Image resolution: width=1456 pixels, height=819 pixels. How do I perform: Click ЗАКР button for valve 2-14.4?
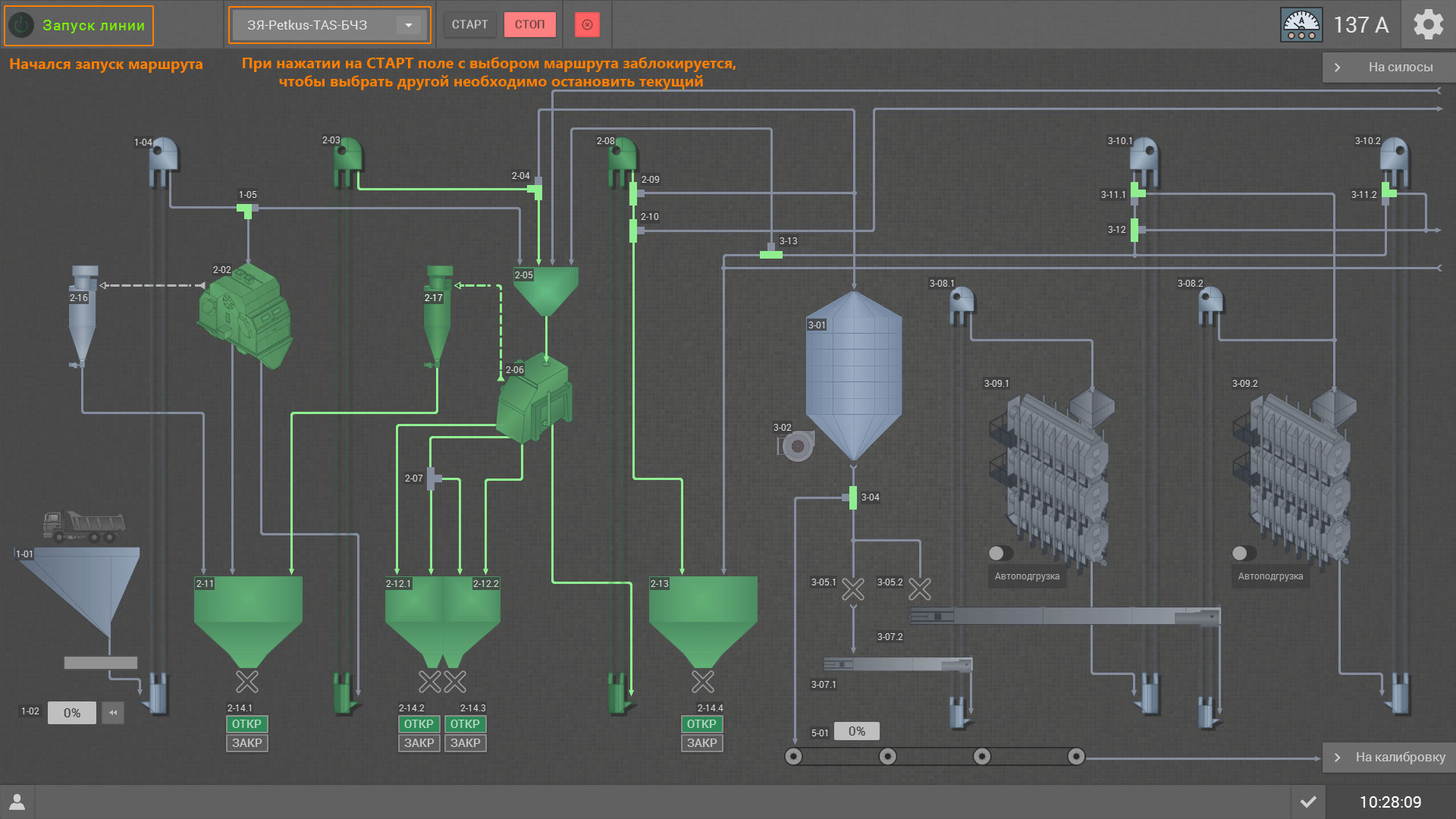(x=701, y=743)
